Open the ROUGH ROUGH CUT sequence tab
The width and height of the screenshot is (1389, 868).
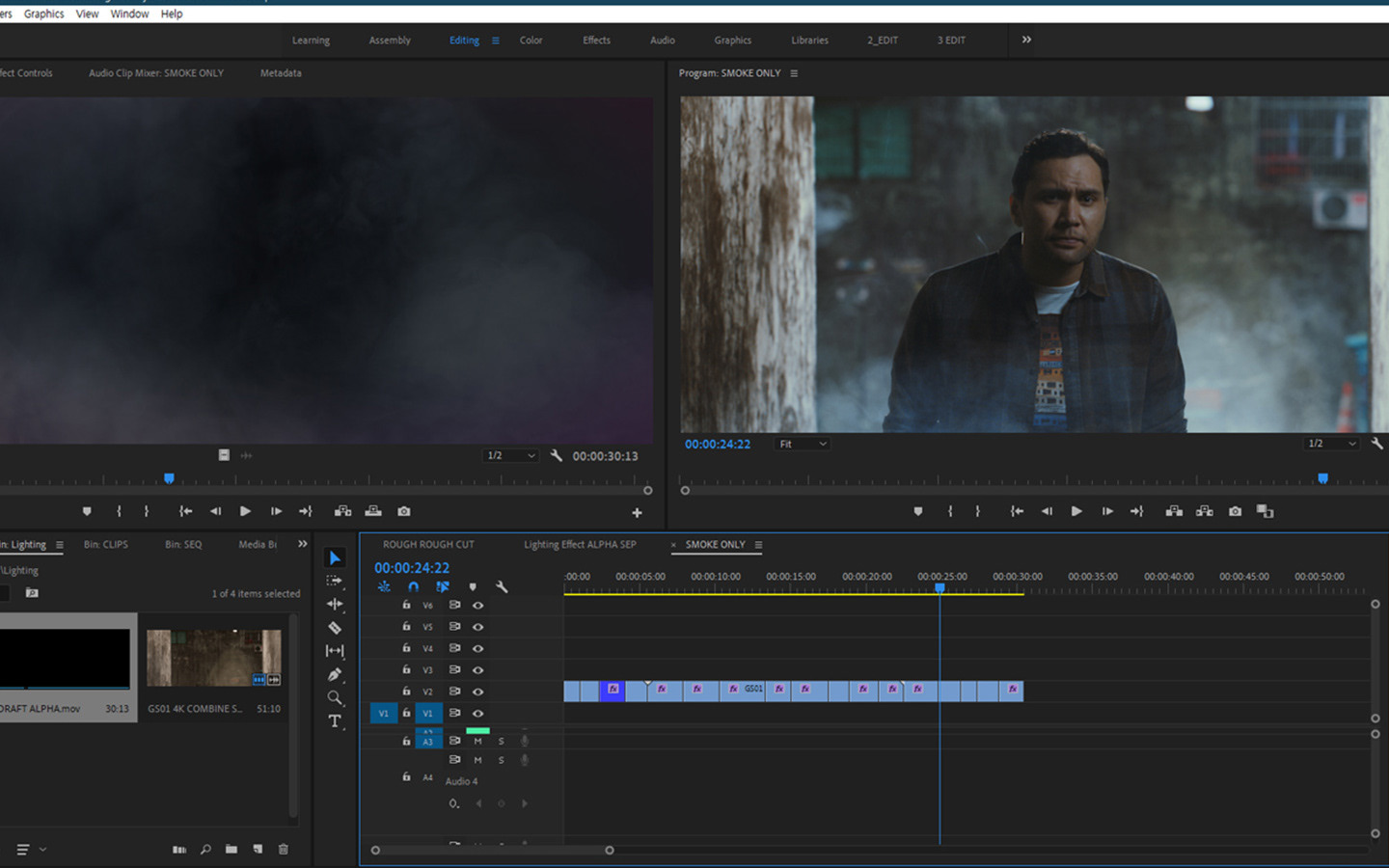coord(428,545)
